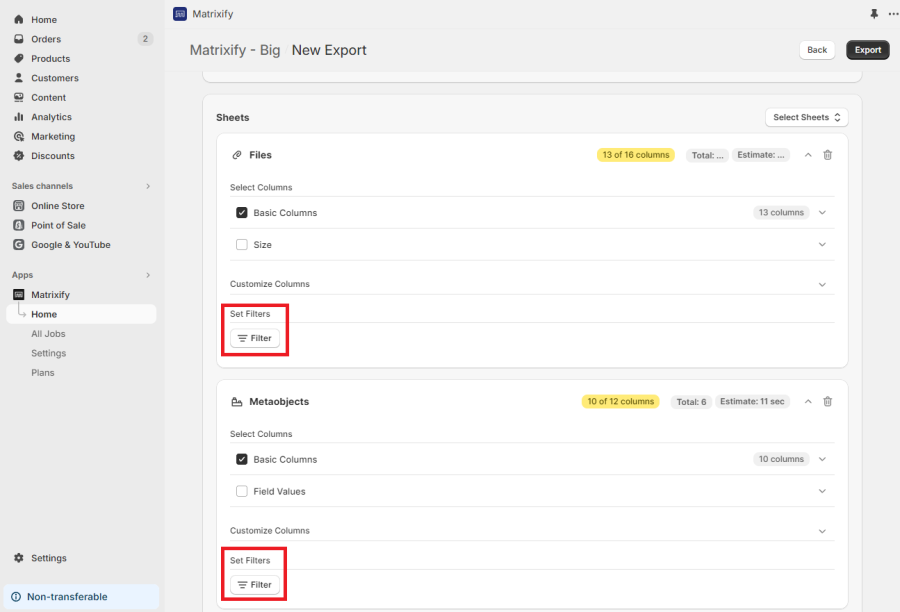
Task: Enable the Size checkbox
Action: (241, 244)
